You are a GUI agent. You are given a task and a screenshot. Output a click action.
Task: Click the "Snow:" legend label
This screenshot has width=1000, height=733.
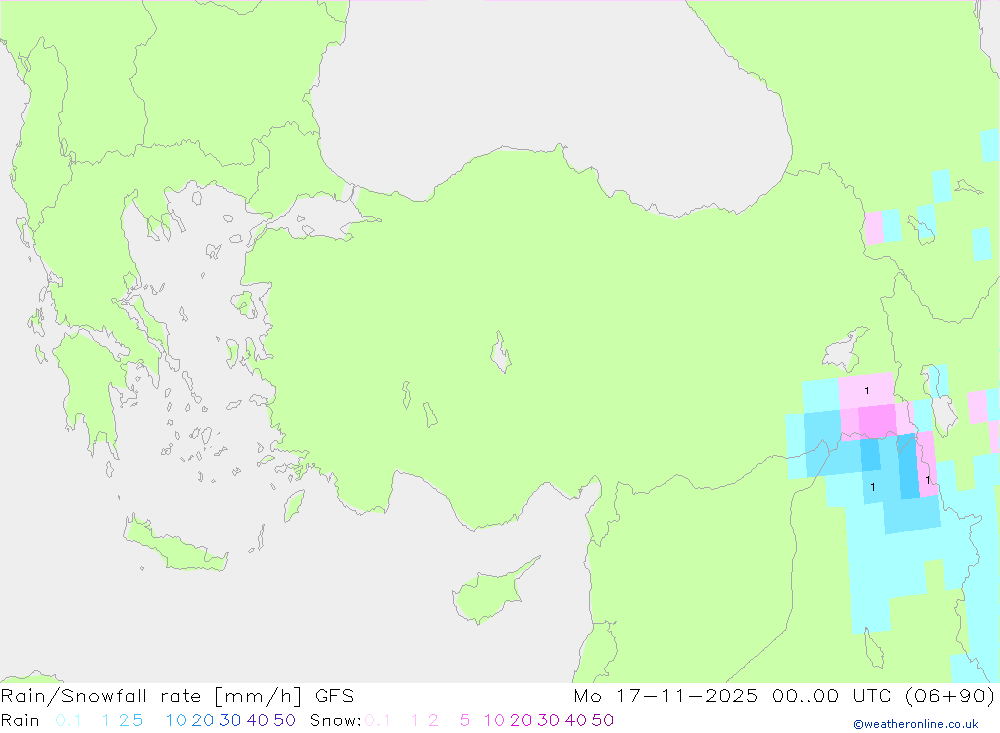[x=336, y=720]
